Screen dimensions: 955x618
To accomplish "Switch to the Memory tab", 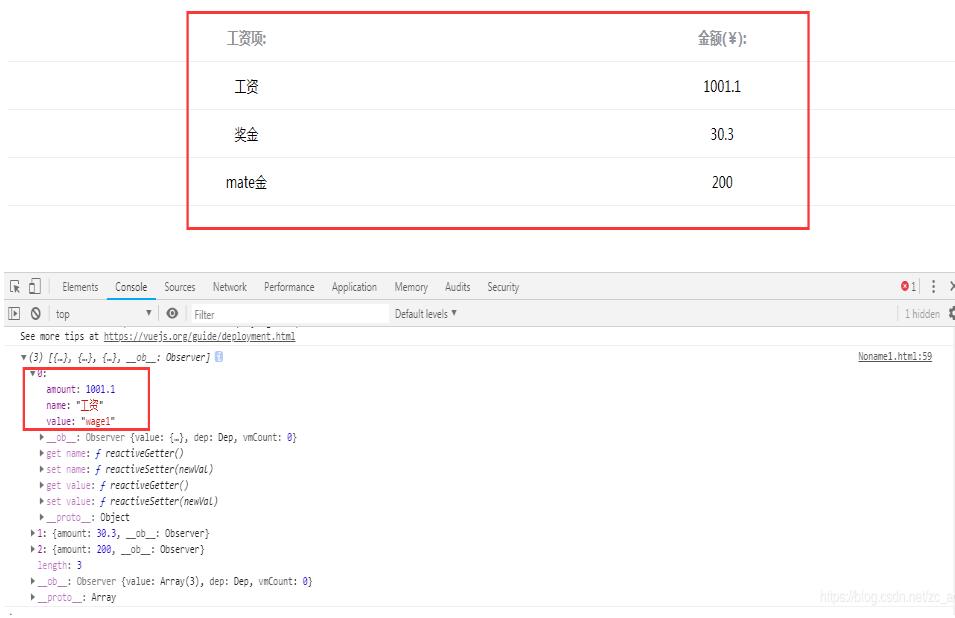I will click(x=411, y=287).
